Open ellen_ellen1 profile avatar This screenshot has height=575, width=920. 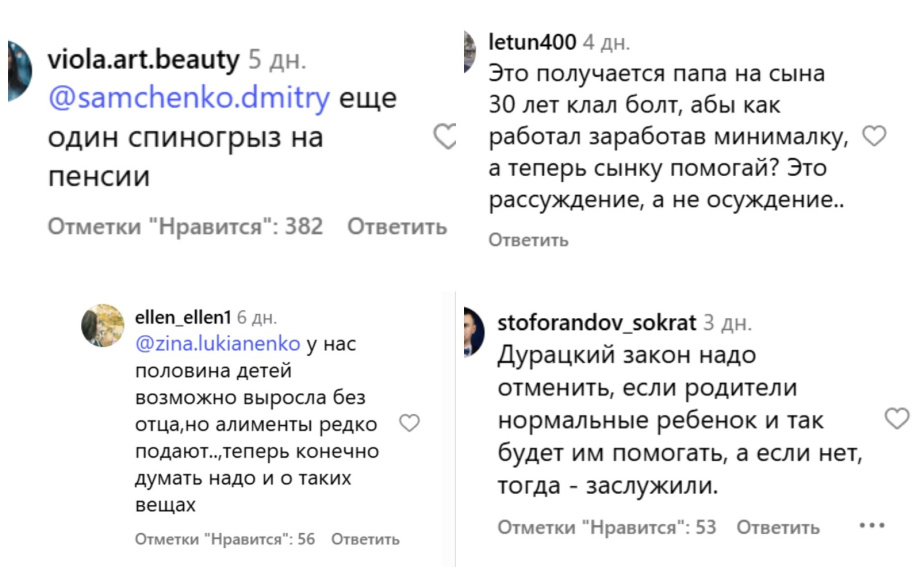tap(102, 325)
